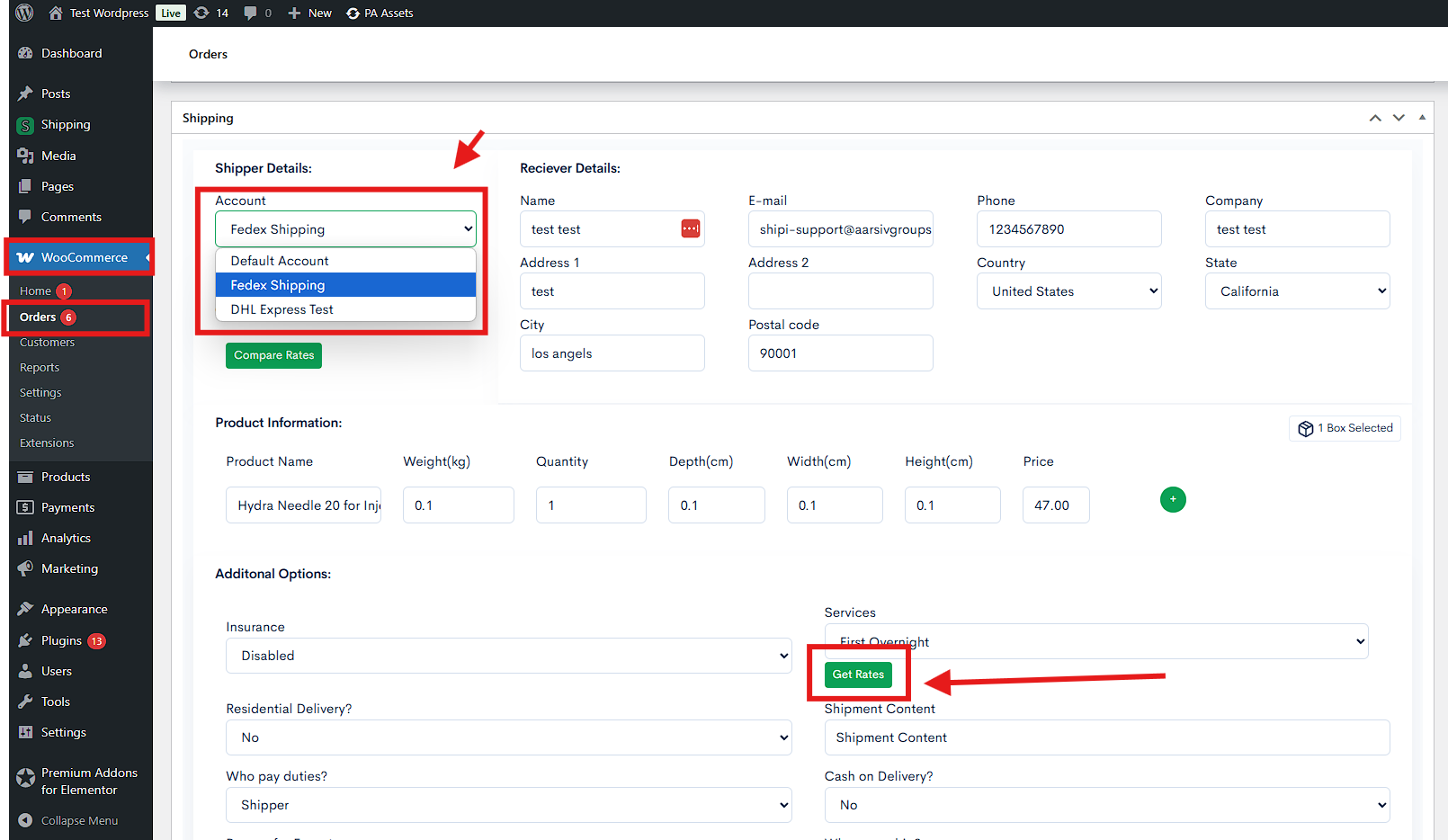Open the Media library menu

(58, 156)
